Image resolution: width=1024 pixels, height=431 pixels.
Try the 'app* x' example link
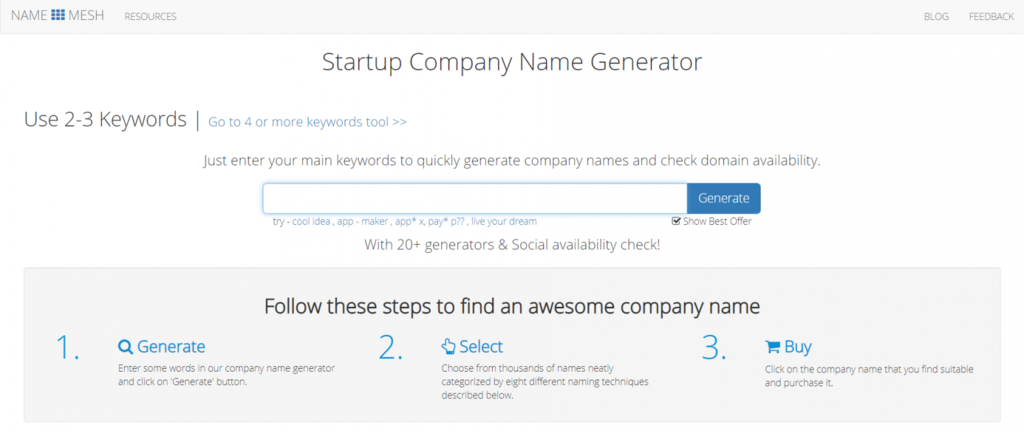[410, 221]
